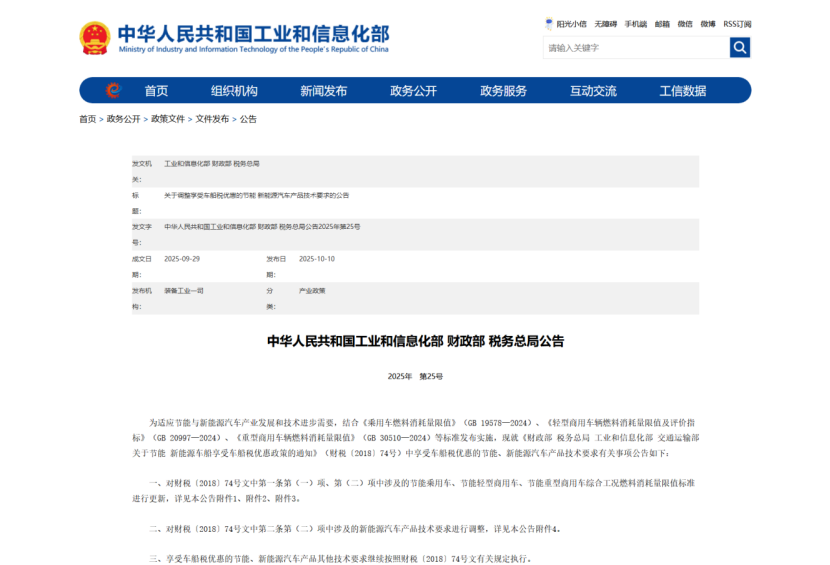Open the 互动交流 navigation menu

pyautogui.click(x=593, y=91)
